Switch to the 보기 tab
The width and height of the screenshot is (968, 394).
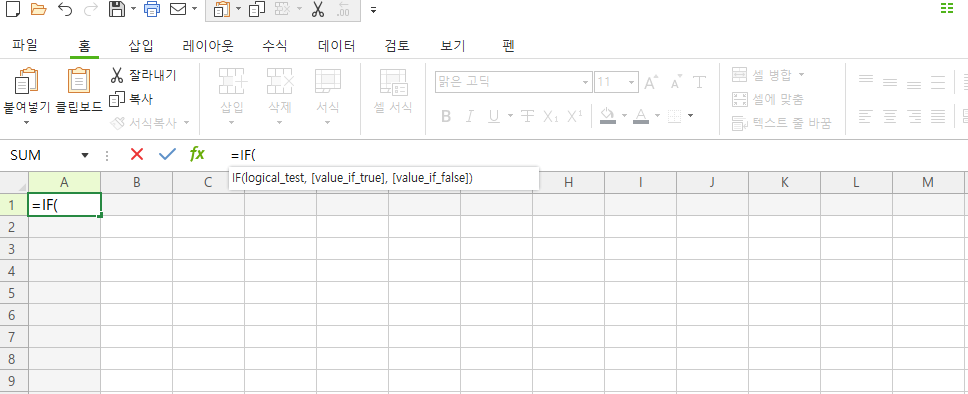453,45
